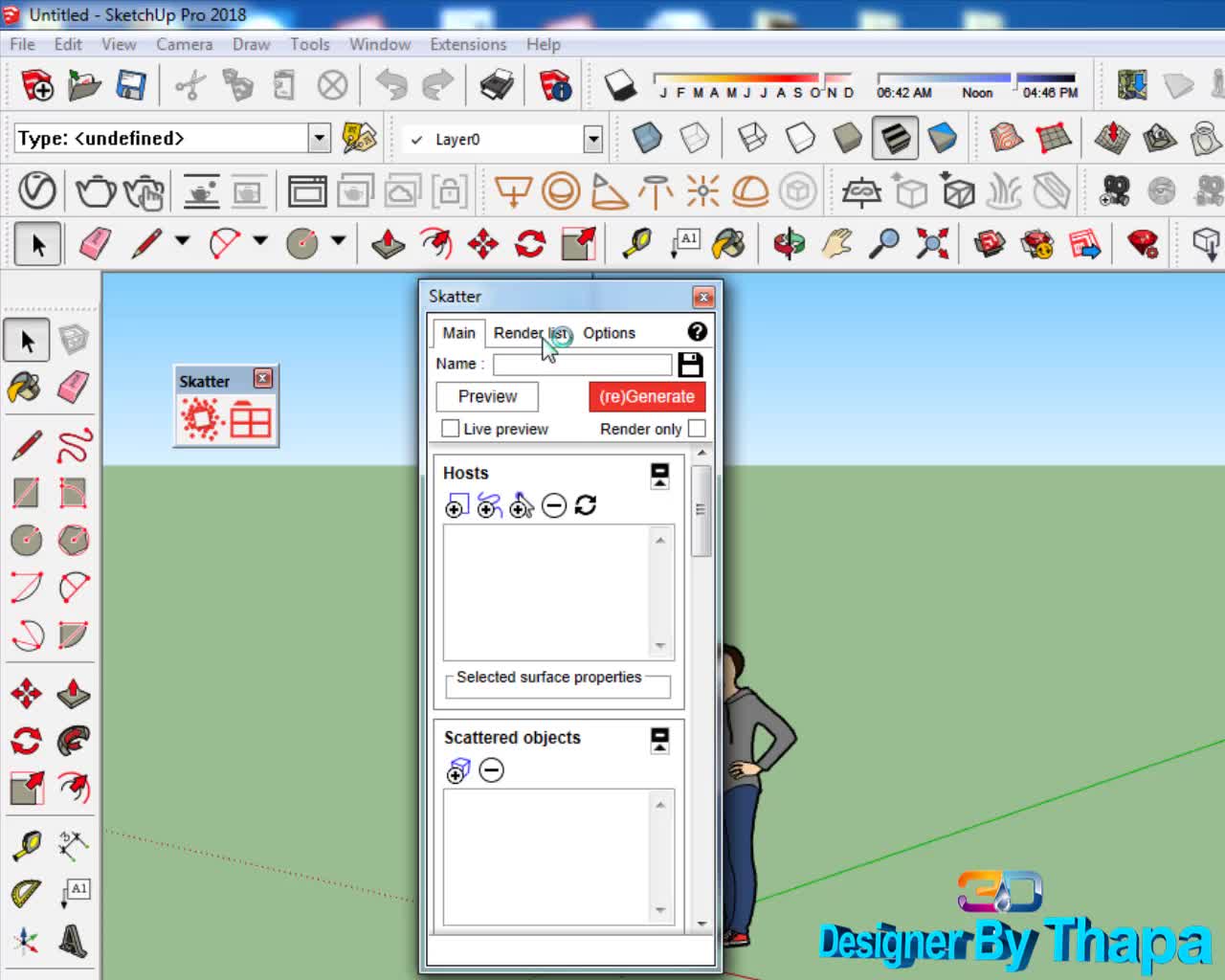
Task: Toggle X-Ray face style
Action: [x=648, y=139]
